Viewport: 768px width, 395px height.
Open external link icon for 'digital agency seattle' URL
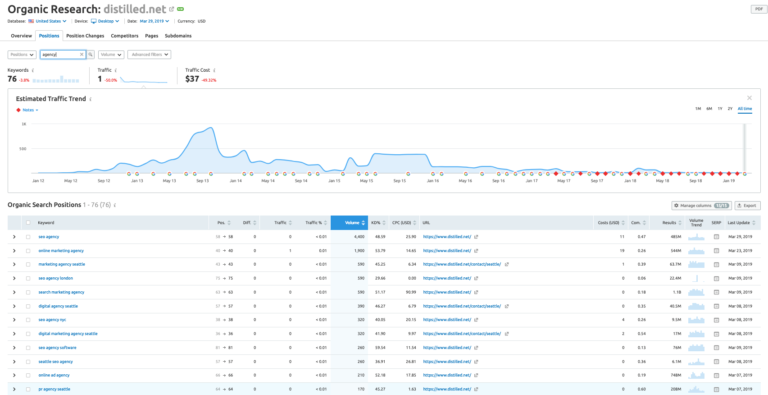click(506, 306)
